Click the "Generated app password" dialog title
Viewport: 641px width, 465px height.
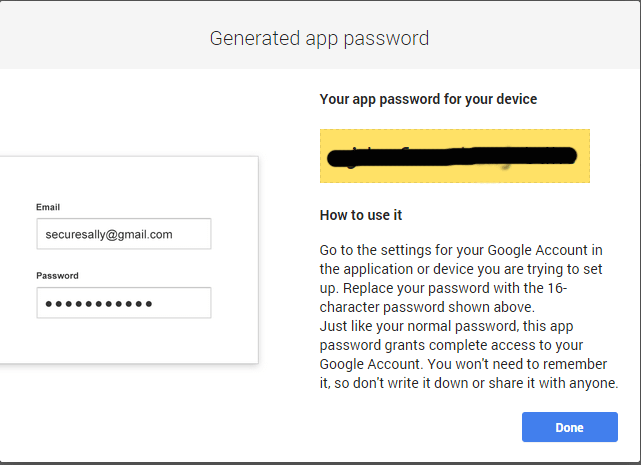pyautogui.click(x=319, y=39)
